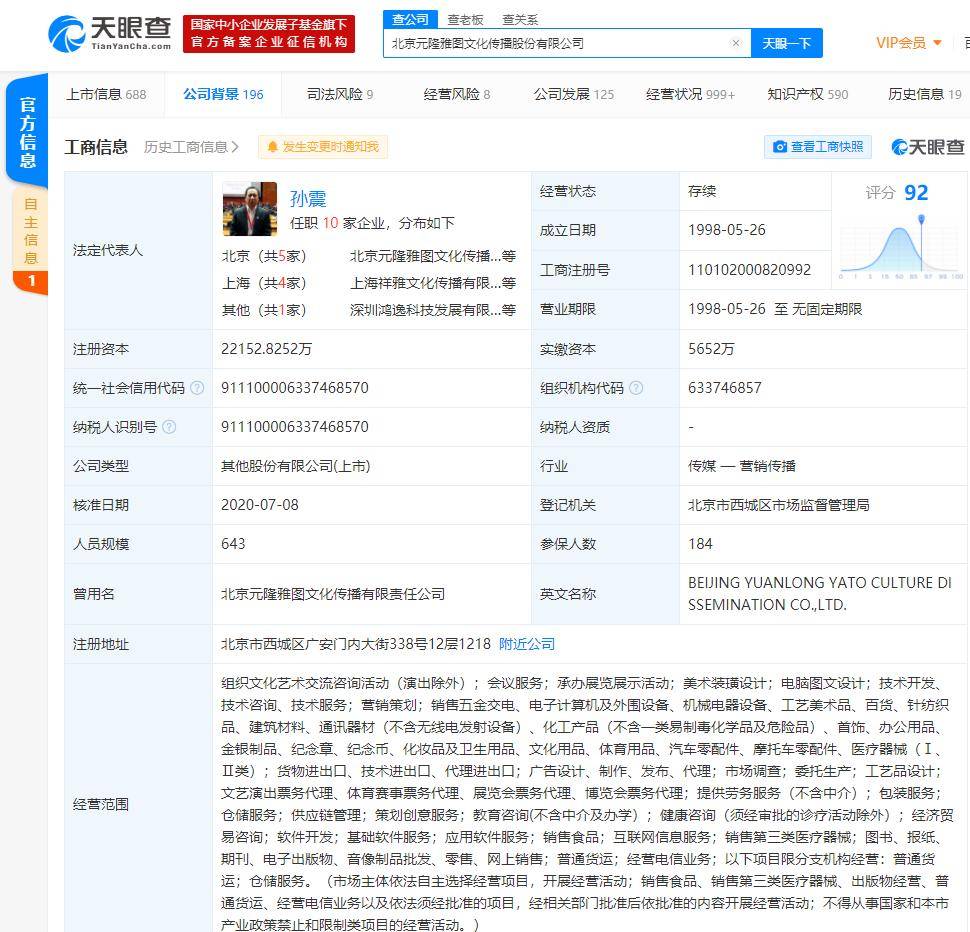
Task: Click the 实缴资本 value 5652万
Action: pos(711,349)
